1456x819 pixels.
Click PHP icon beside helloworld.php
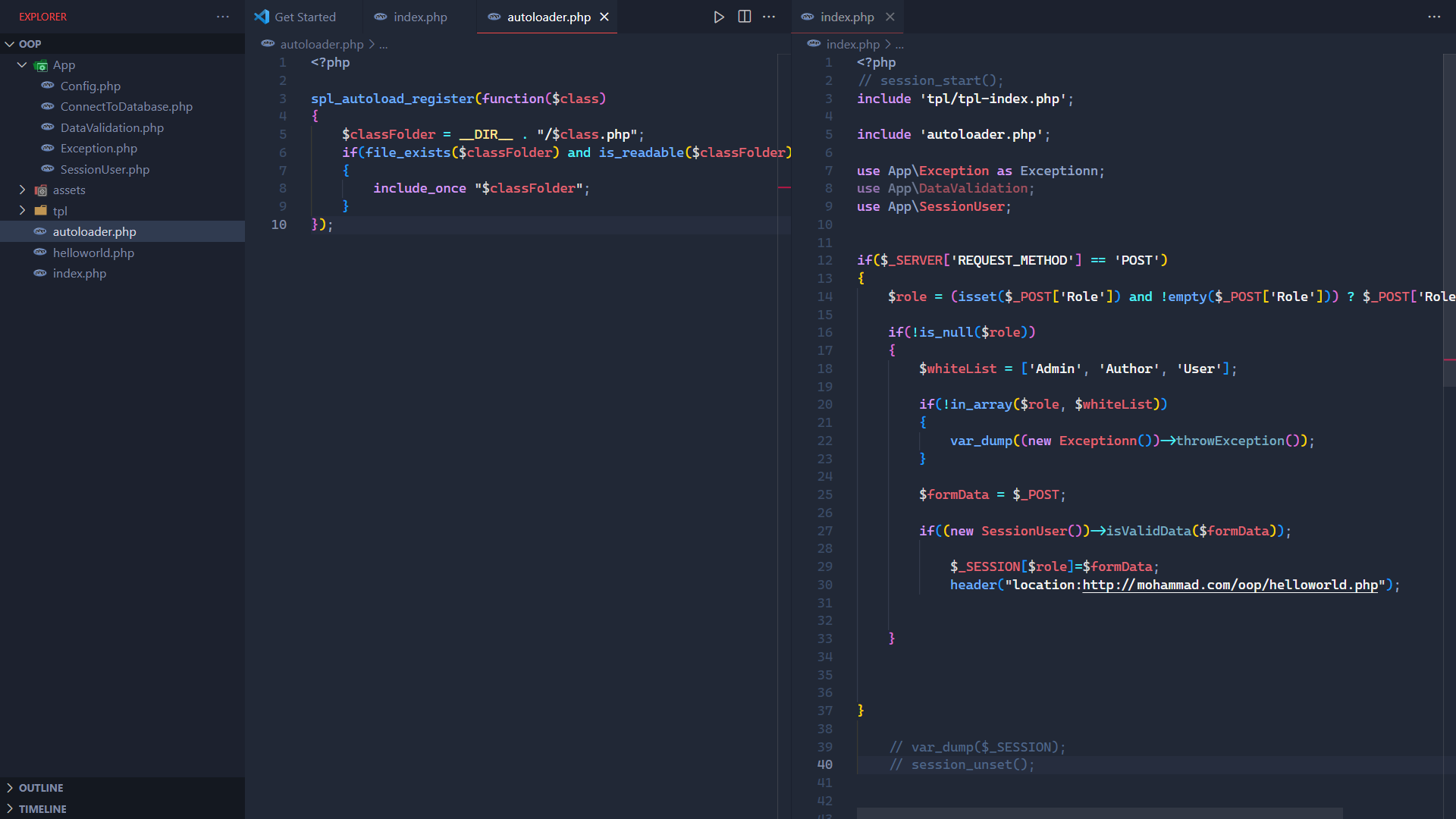click(x=40, y=253)
